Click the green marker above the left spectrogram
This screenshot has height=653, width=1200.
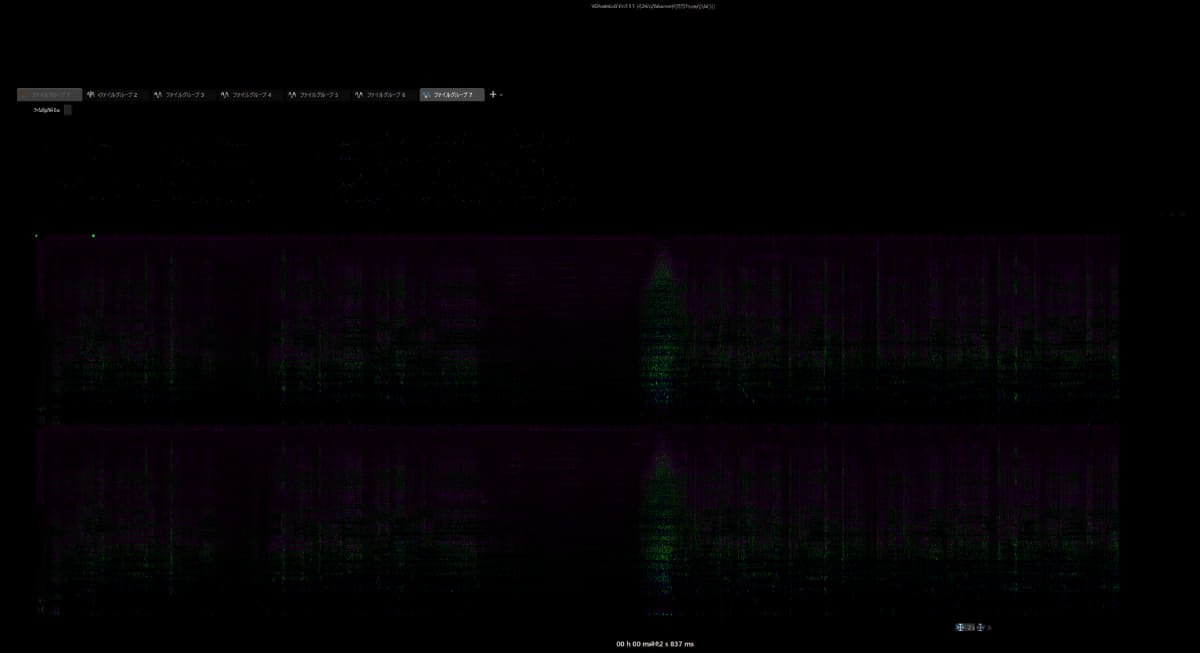point(36,236)
